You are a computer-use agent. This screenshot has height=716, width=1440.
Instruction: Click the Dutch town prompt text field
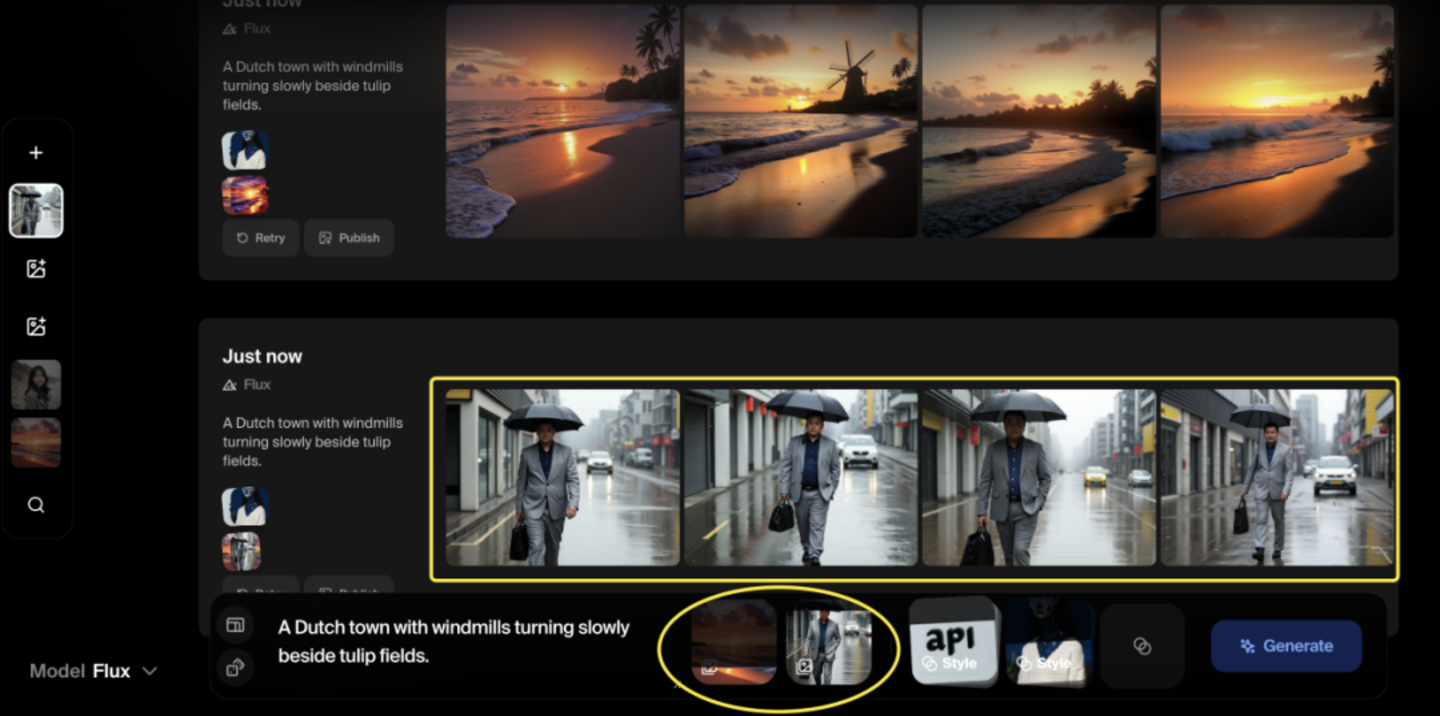[455, 641]
